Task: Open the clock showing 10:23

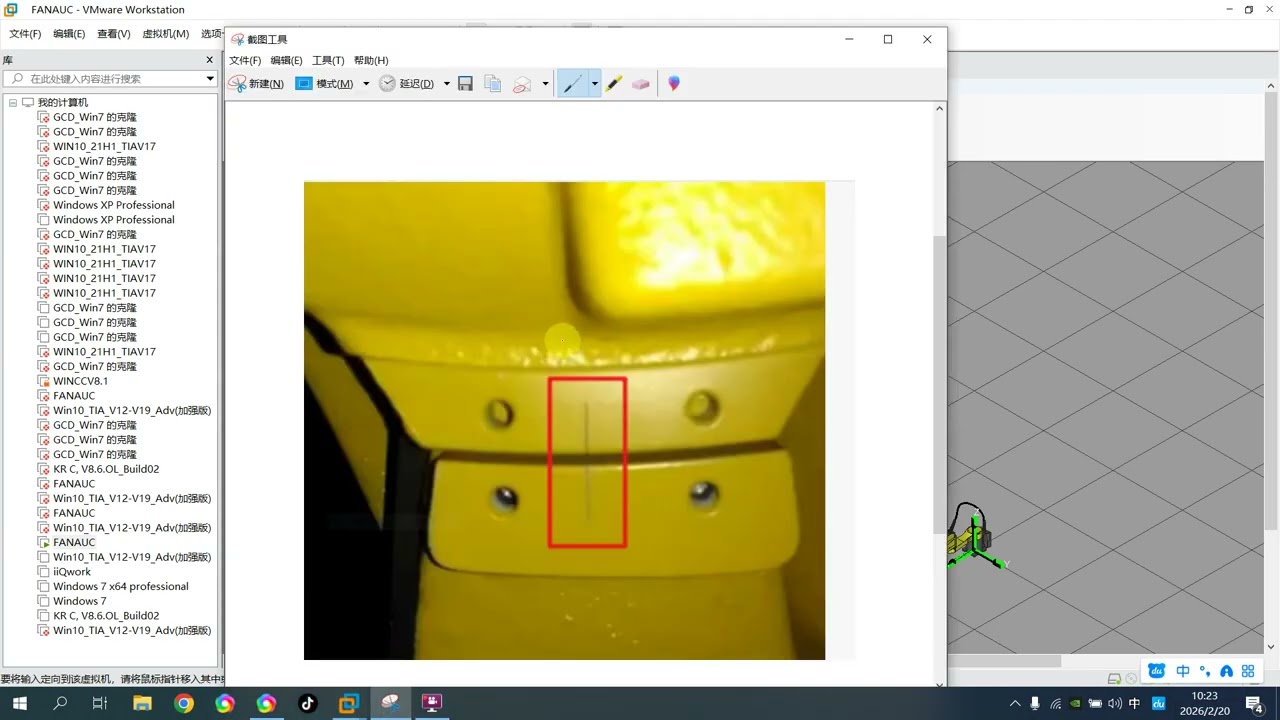Action: [x=1204, y=703]
